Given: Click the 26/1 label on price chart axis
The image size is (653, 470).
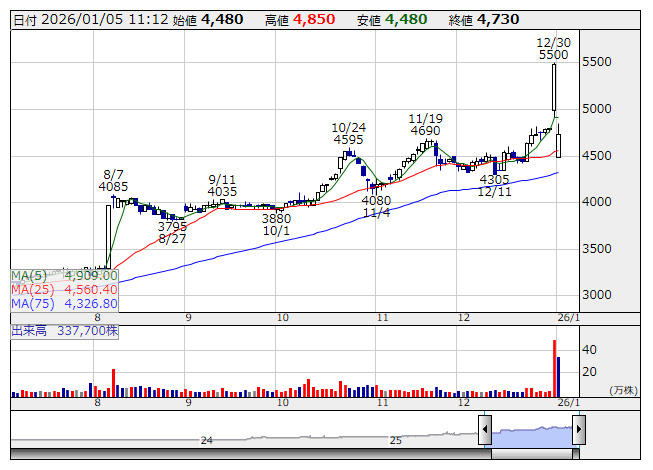Looking at the screenshot, I should tap(568, 318).
